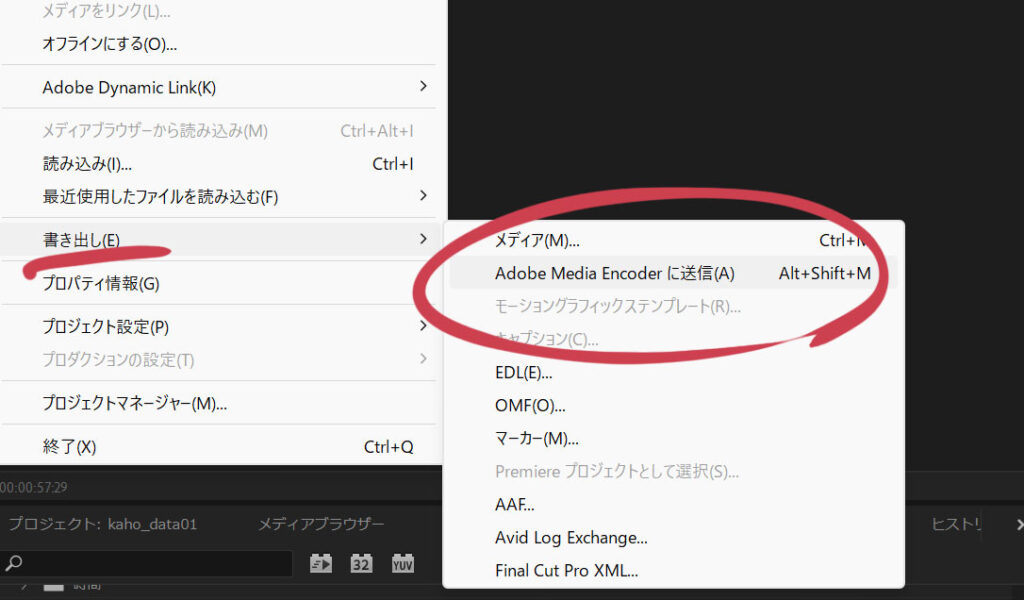Expand the bin folder in project list
Screen dimensions: 1024x600
tap(22, 586)
